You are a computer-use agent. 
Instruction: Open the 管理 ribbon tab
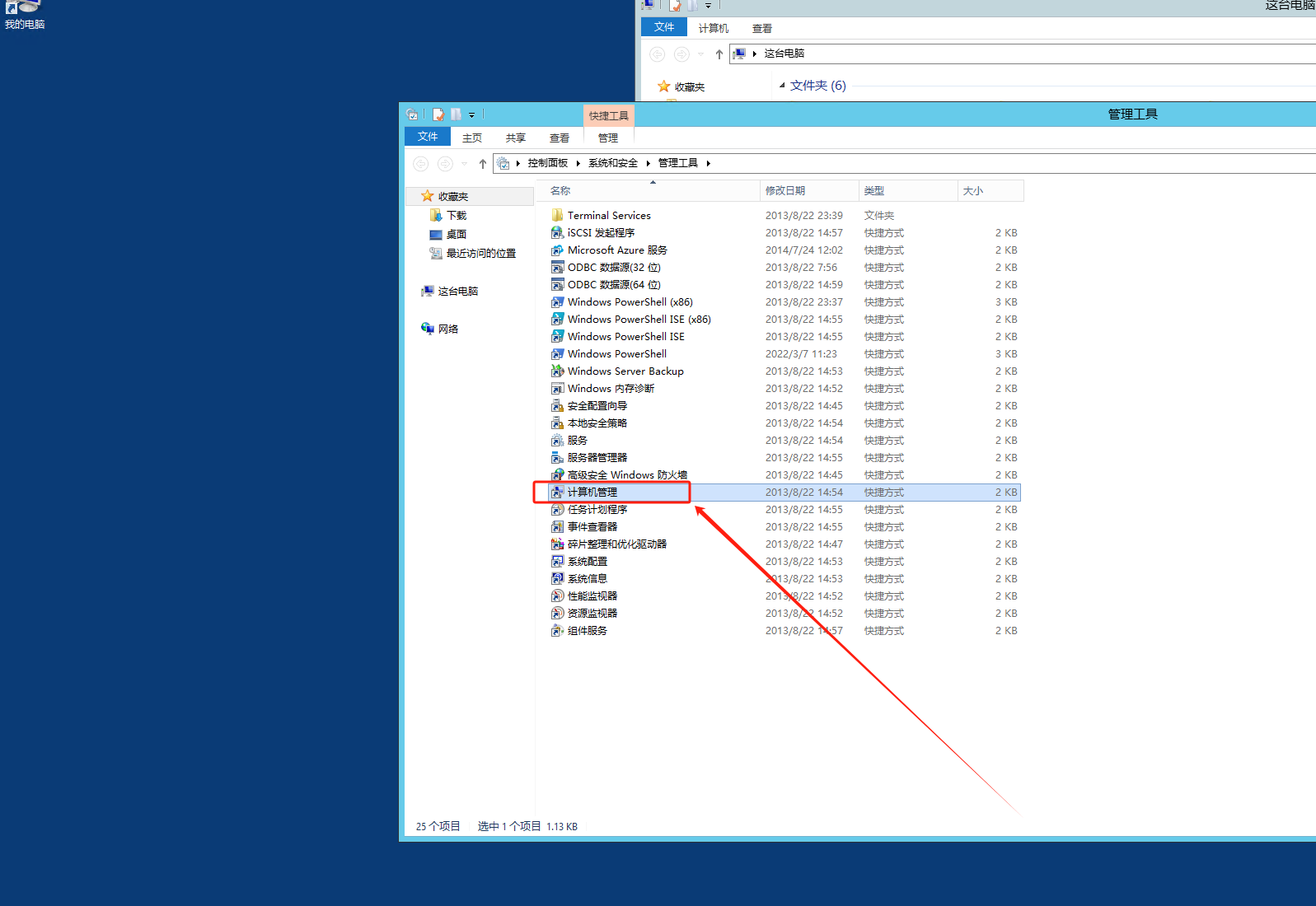coord(608,138)
